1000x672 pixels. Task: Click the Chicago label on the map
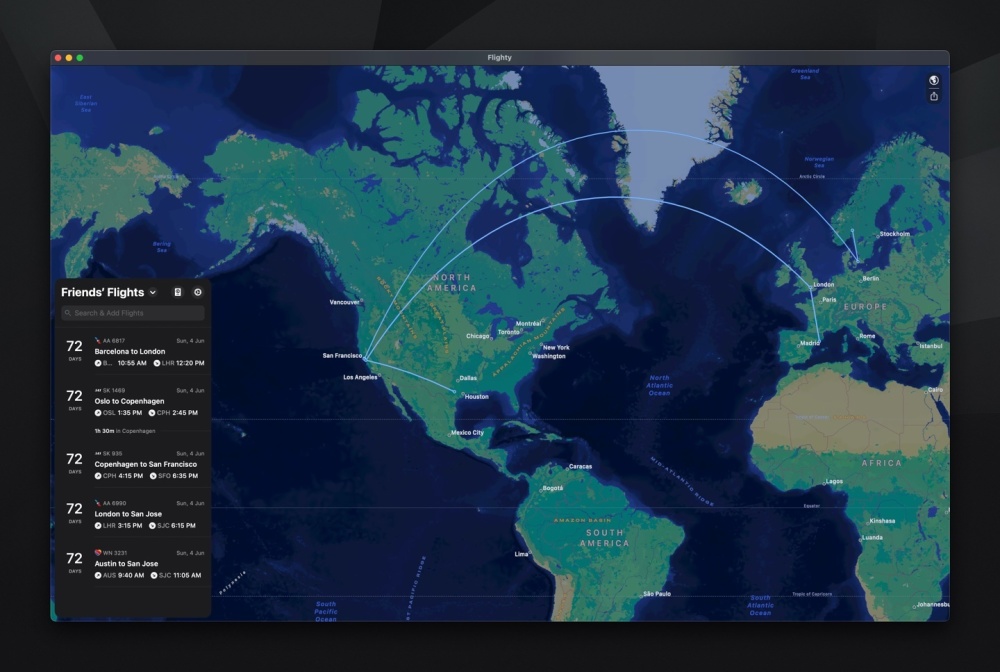click(478, 336)
